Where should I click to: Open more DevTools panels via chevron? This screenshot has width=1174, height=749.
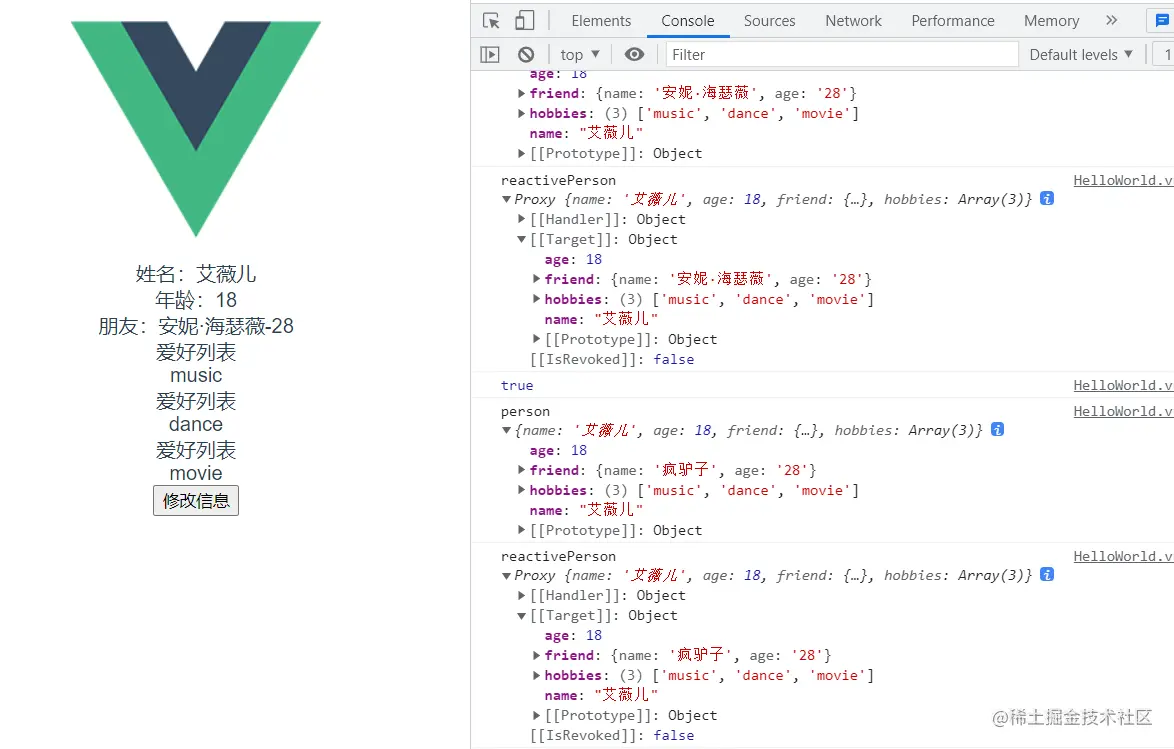(1111, 19)
